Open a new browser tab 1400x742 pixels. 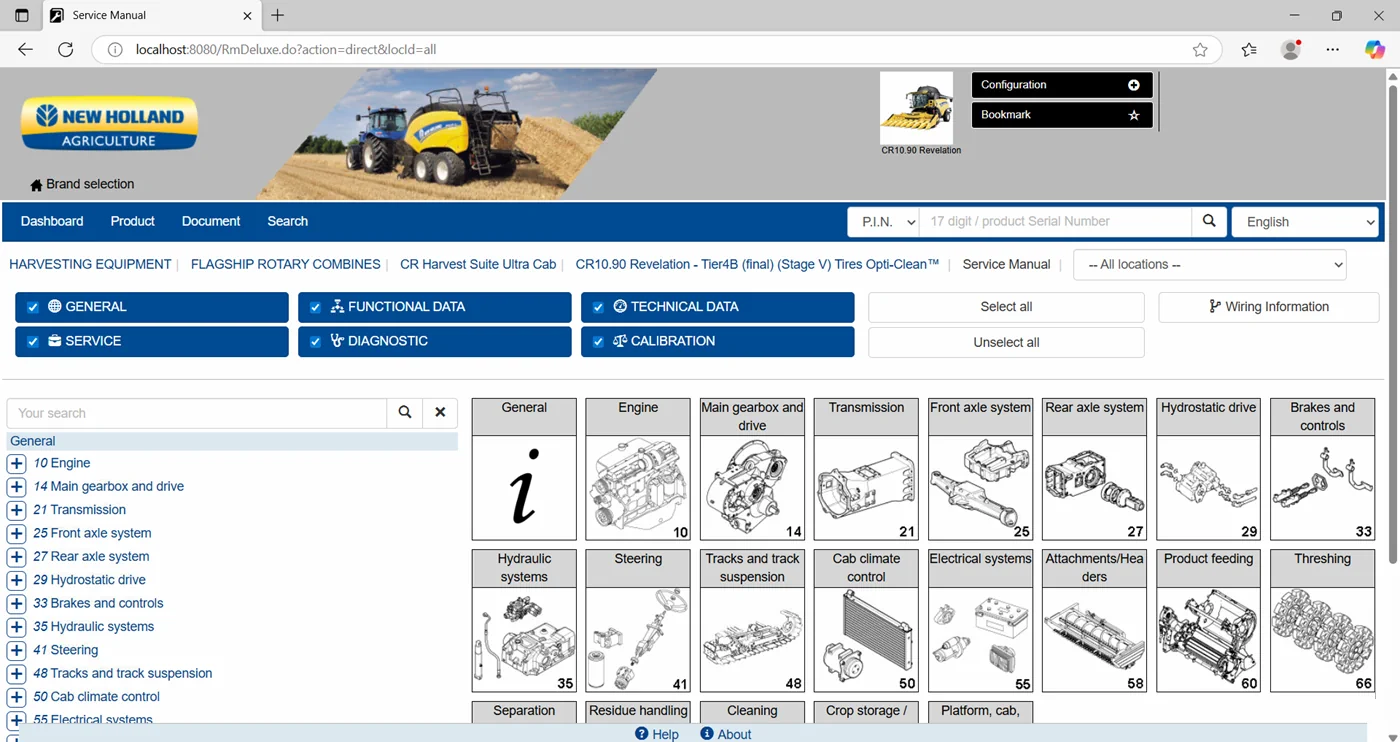click(278, 15)
